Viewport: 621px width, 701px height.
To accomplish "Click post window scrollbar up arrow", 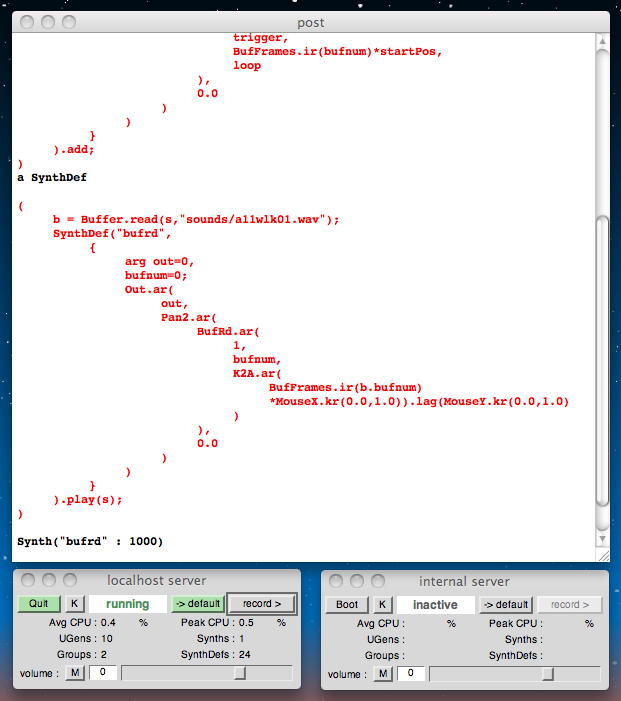I will point(603,41).
